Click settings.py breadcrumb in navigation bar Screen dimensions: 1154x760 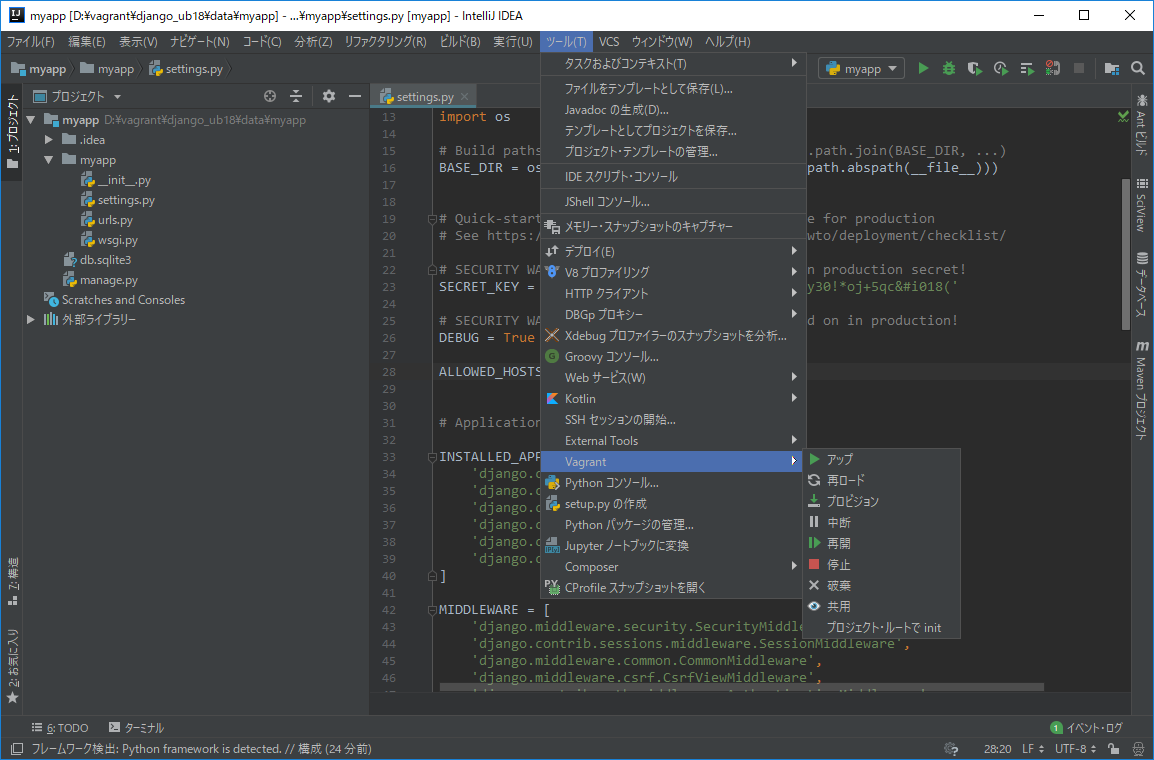(x=186, y=68)
